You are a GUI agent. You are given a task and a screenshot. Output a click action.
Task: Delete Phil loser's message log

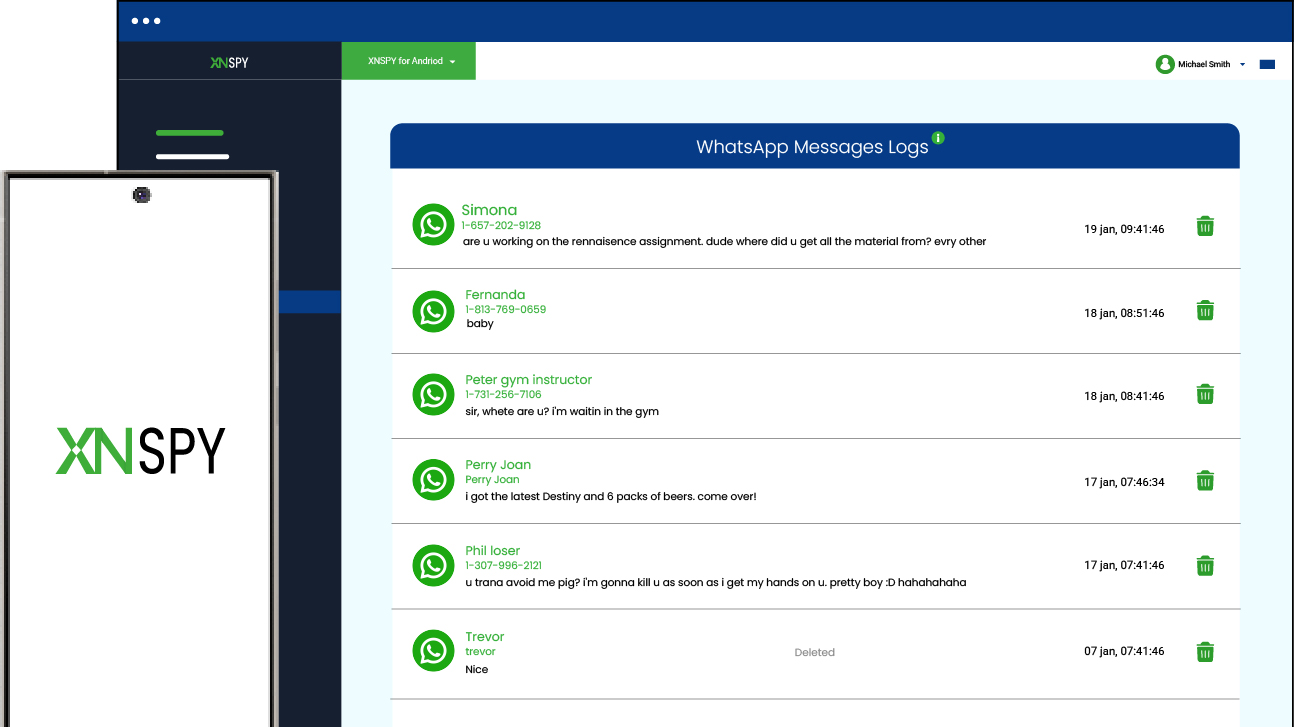pos(1206,566)
